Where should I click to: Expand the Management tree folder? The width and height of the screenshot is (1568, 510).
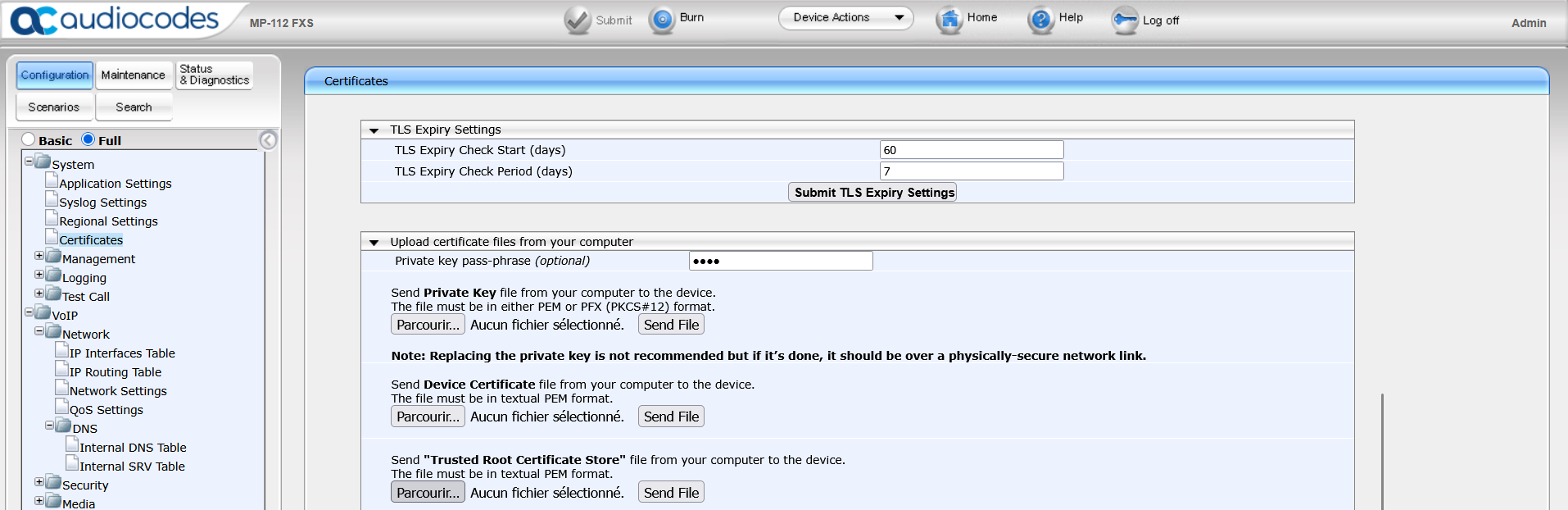[x=39, y=256]
